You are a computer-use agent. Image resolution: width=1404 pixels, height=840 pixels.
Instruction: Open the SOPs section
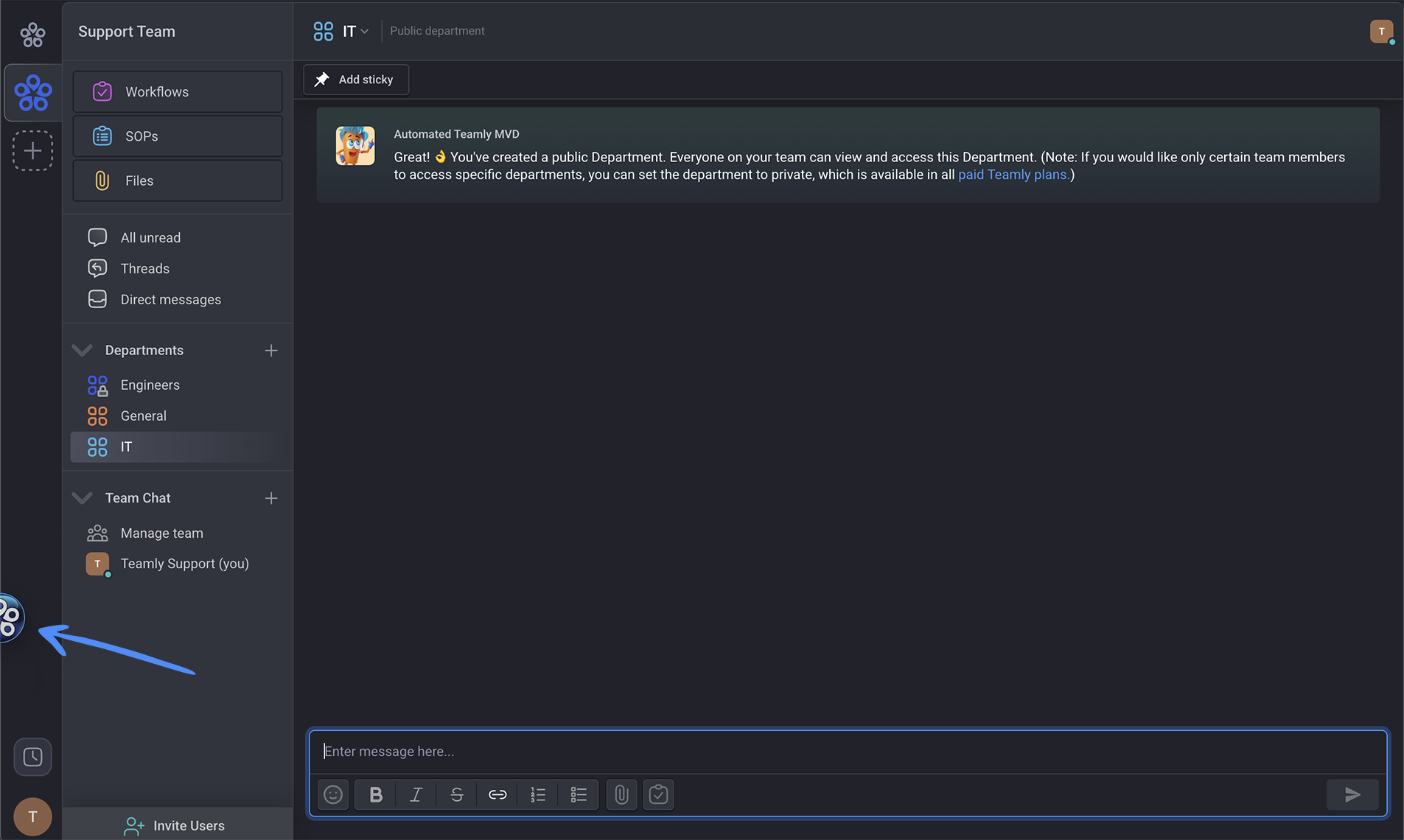(x=178, y=136)
